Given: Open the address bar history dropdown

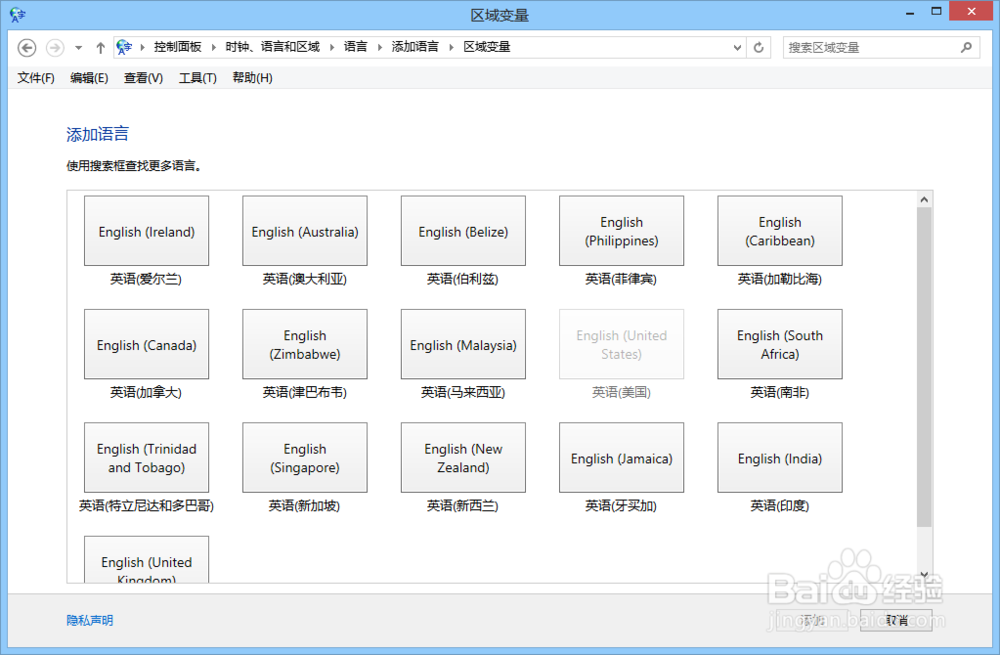Looking at the screenshot, I should pos(738,47).
